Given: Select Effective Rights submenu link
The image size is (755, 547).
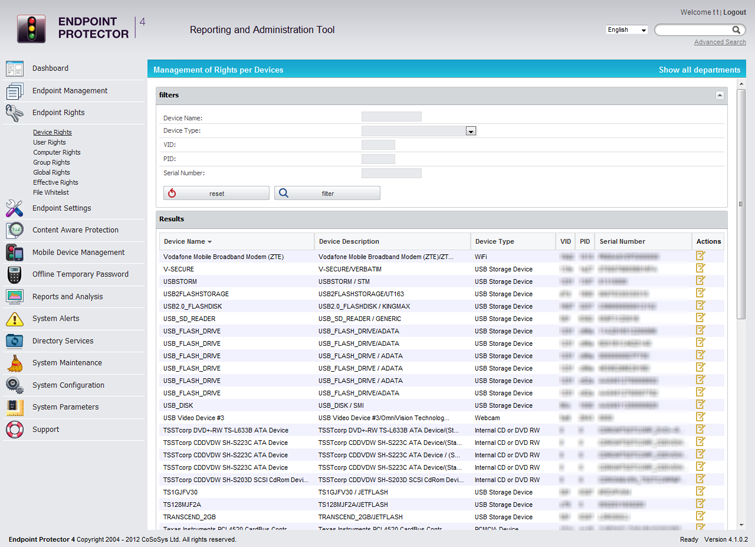Looking at the screenshot, I should (55, 182).
